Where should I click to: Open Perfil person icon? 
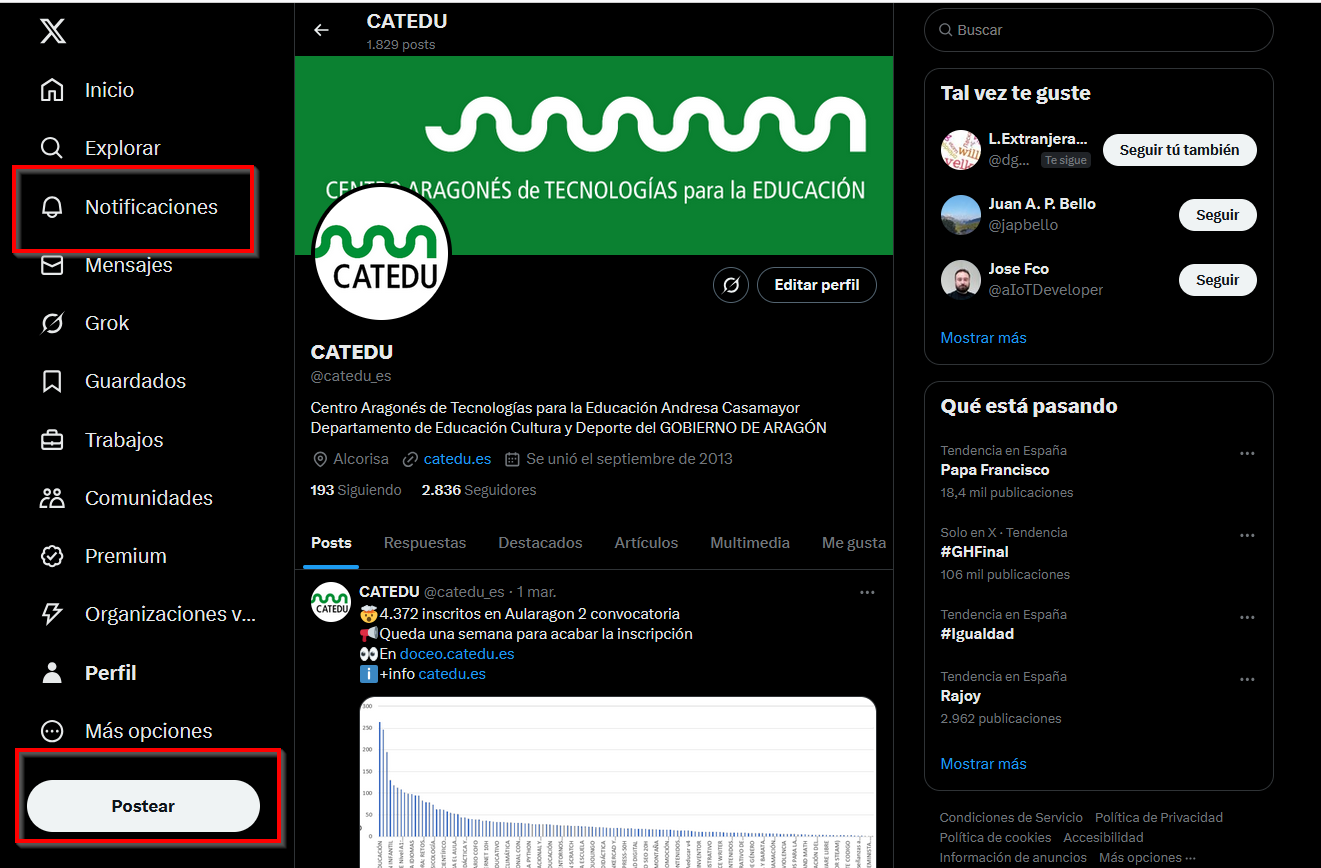(x=51, y=673)
